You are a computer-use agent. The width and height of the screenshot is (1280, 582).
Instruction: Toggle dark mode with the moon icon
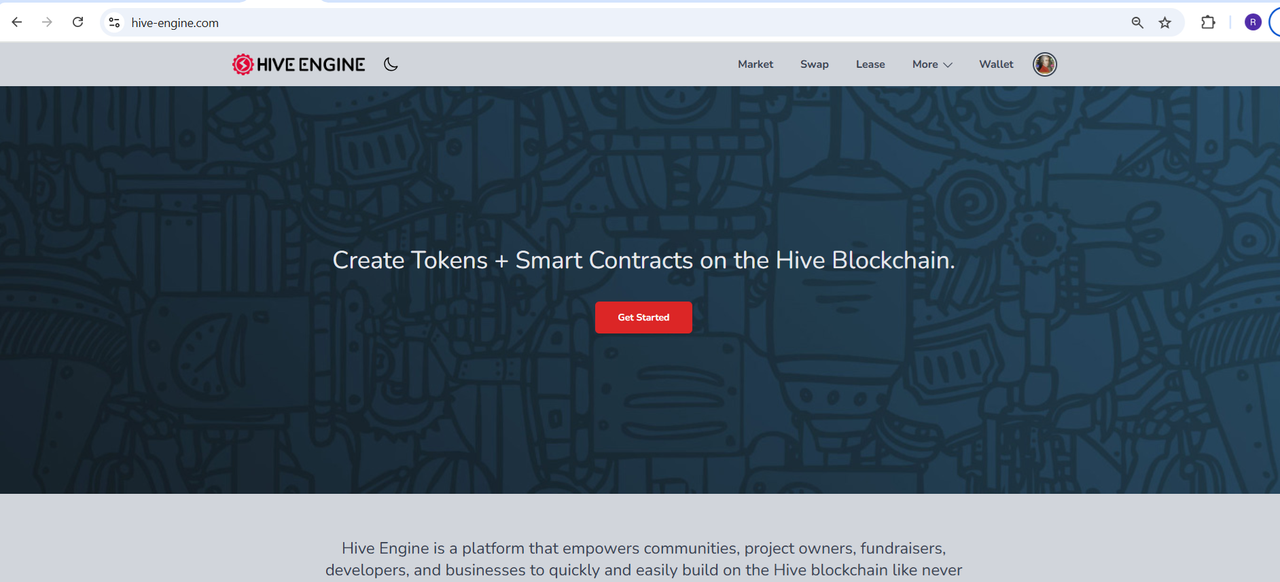[391, 64]
